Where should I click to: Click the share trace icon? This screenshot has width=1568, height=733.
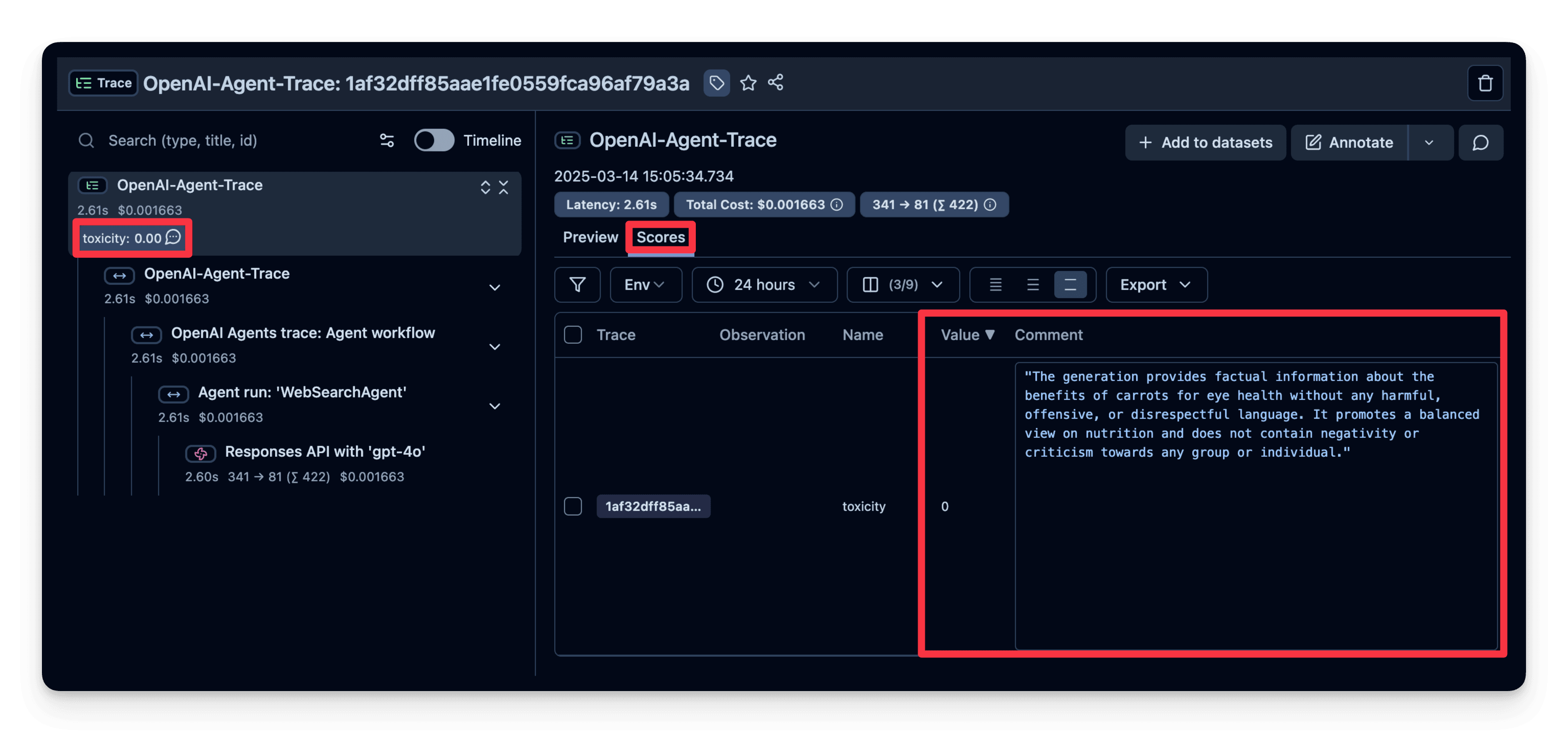click(776, 83)
